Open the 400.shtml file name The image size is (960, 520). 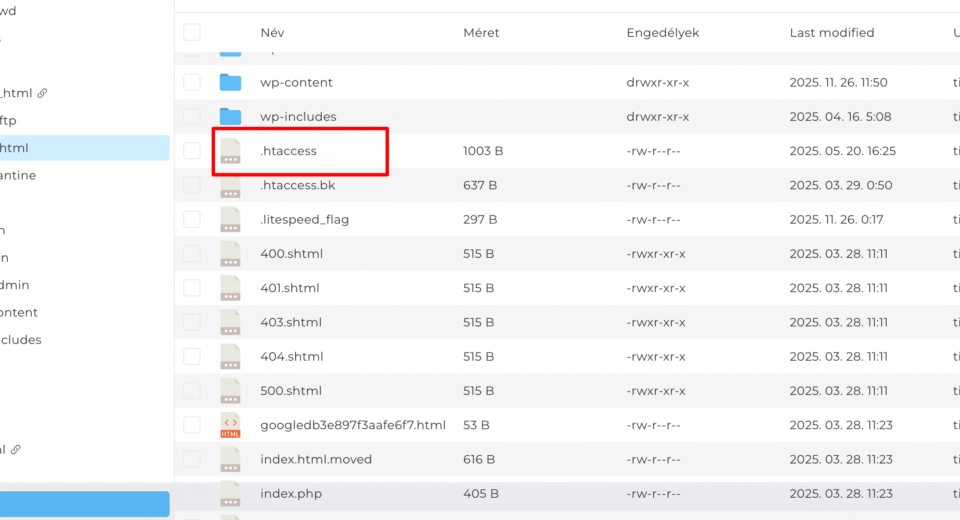tap(291, 254)
